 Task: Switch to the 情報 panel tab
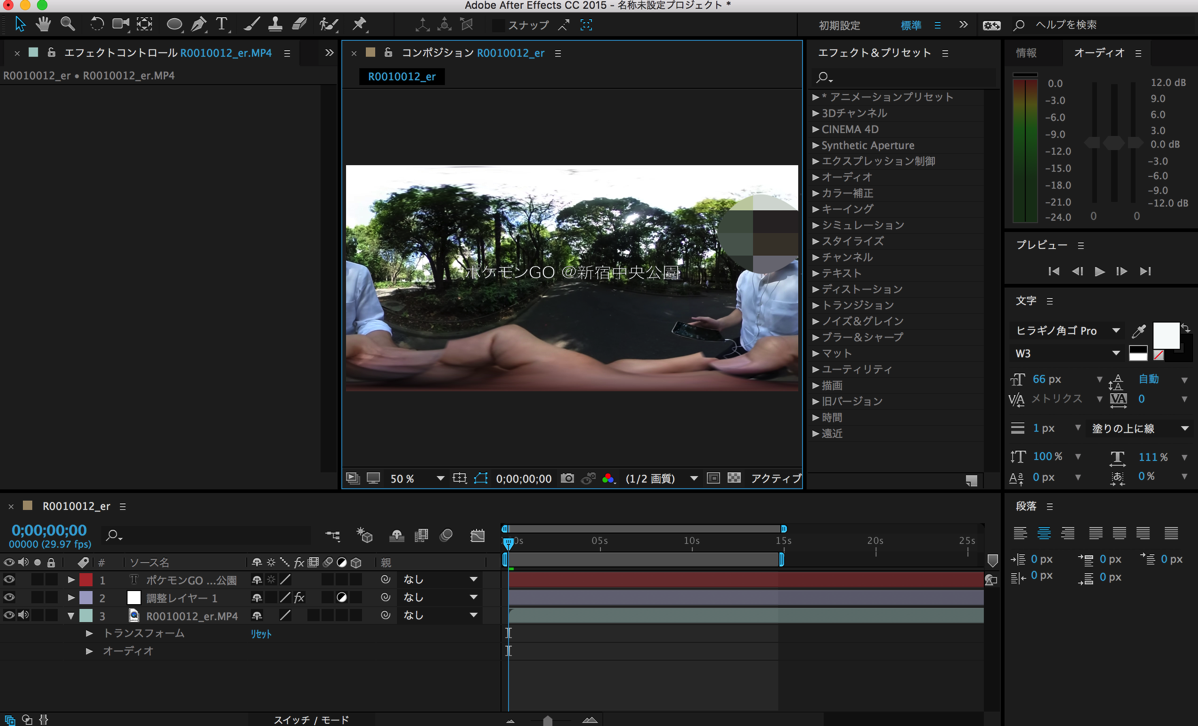(1026, 53)
